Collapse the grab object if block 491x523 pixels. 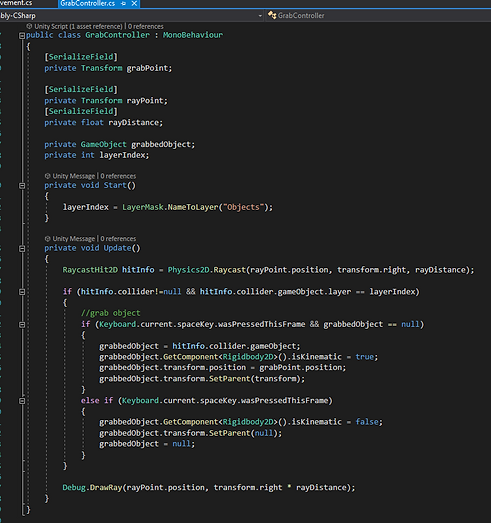(x=22, y=325)
